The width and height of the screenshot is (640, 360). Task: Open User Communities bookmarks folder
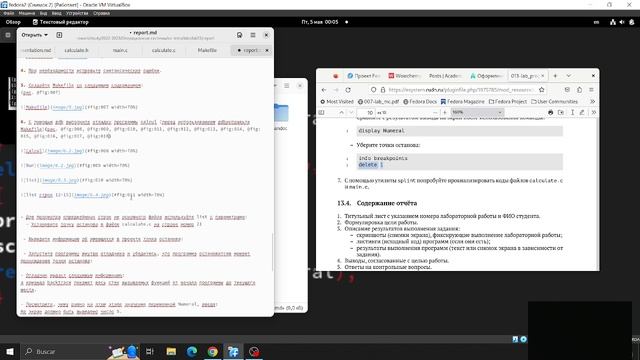pyautogui.click(x=555, y=102)
